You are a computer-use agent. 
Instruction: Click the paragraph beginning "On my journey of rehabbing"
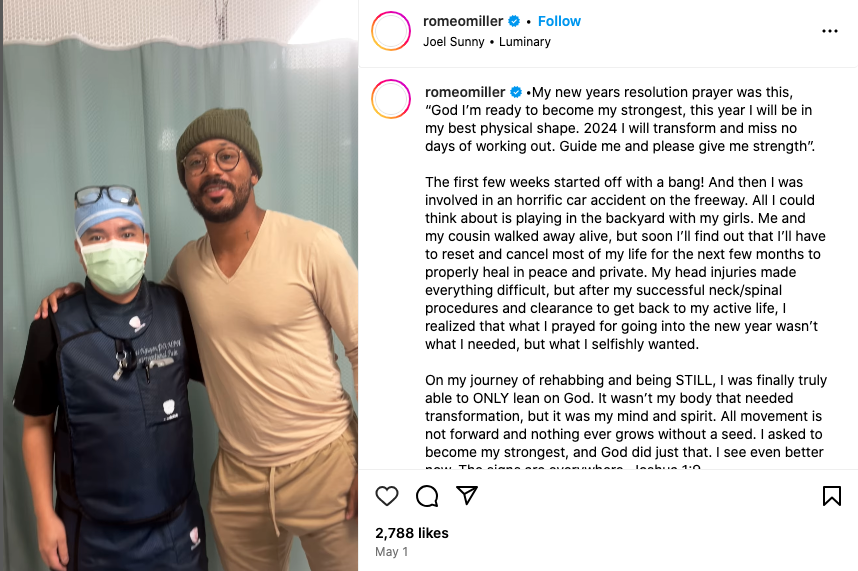click(x=620, y=415)
